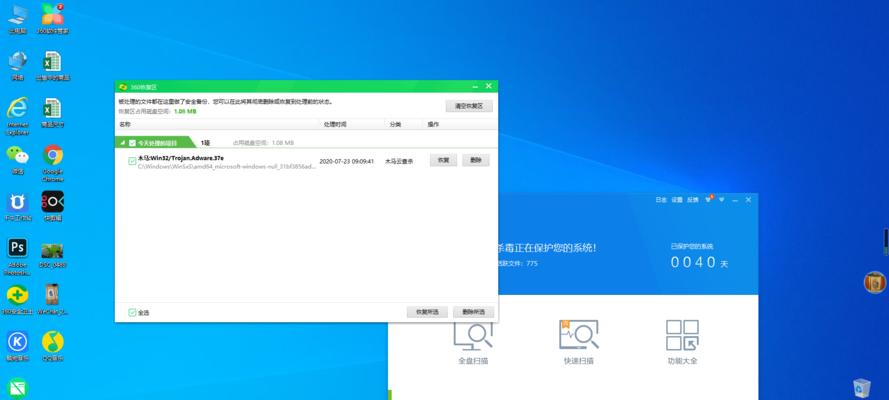Open the Recycle Bin on the desktop

pos(862,388)
